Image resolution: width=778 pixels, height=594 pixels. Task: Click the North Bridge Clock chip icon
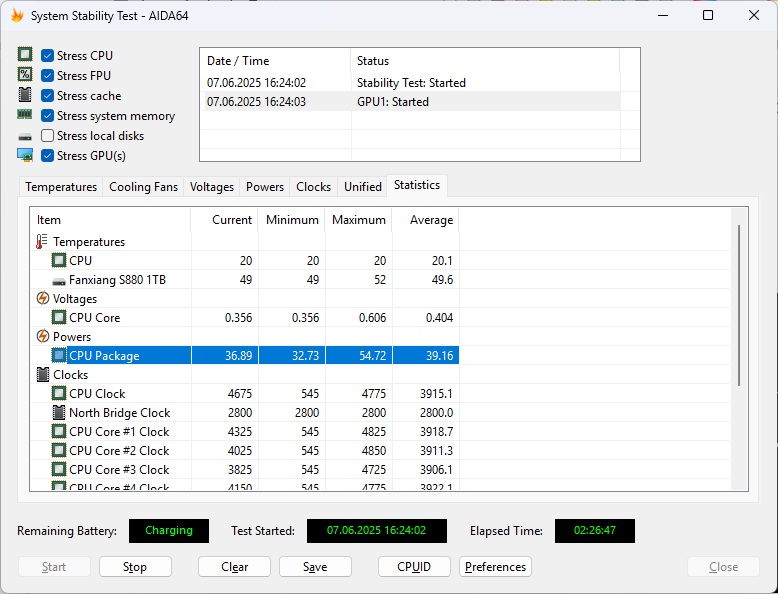59,413
